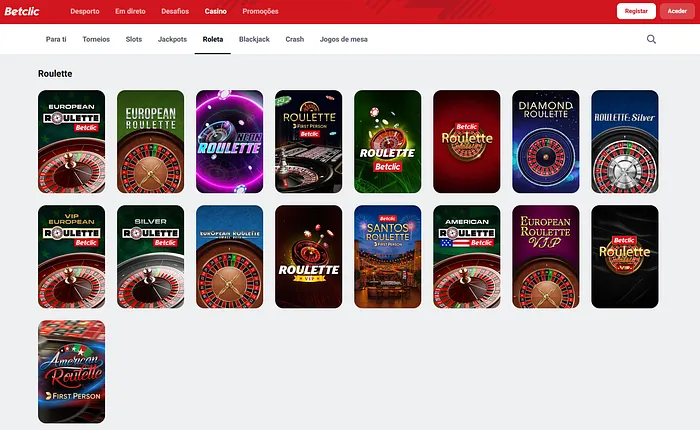This screenshot has width=700, height=430.
Task: Open the blue European Roulette Small Bets card
Action: pos(229,257)
